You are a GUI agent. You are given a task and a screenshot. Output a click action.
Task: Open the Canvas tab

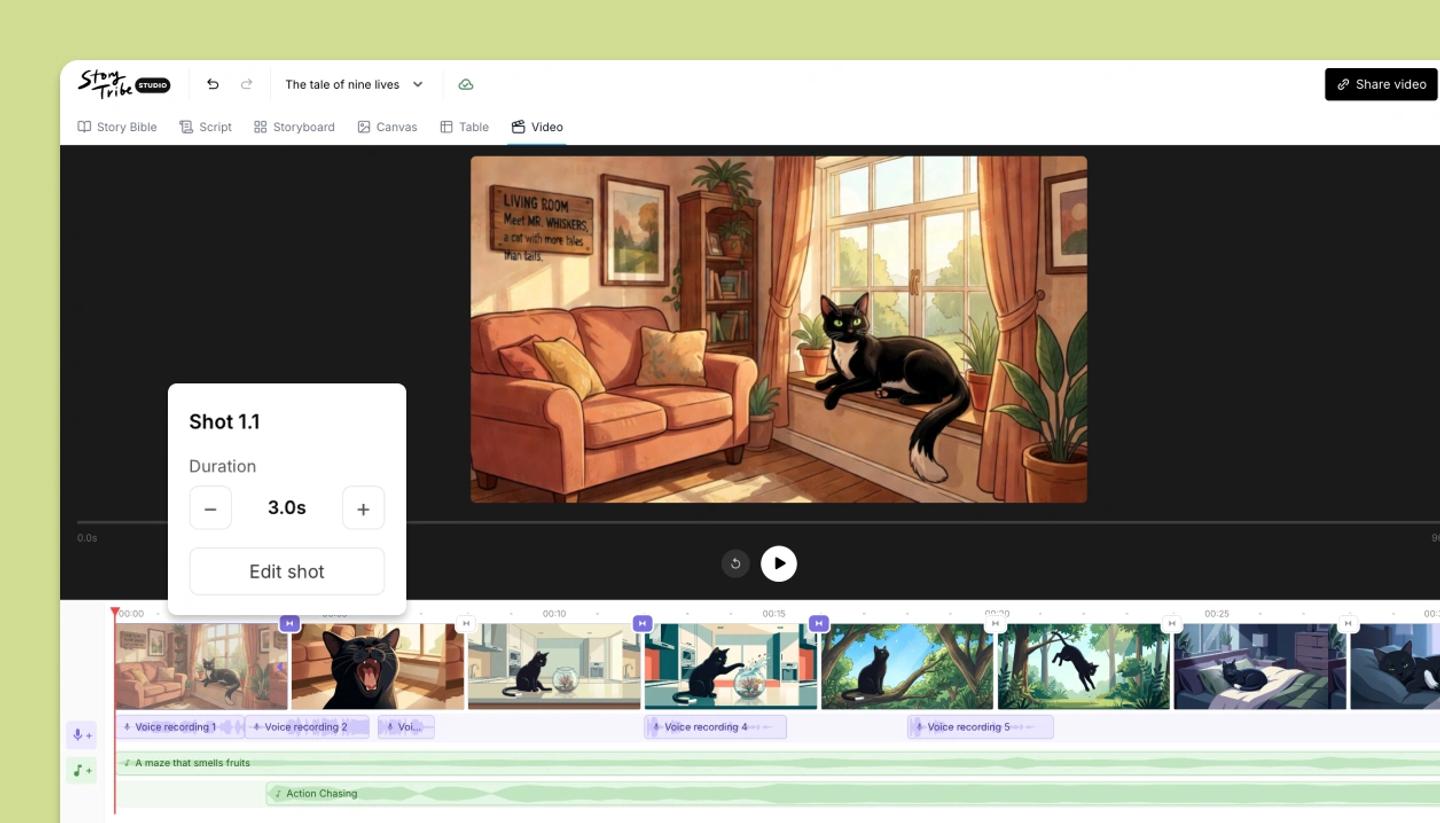387,127
